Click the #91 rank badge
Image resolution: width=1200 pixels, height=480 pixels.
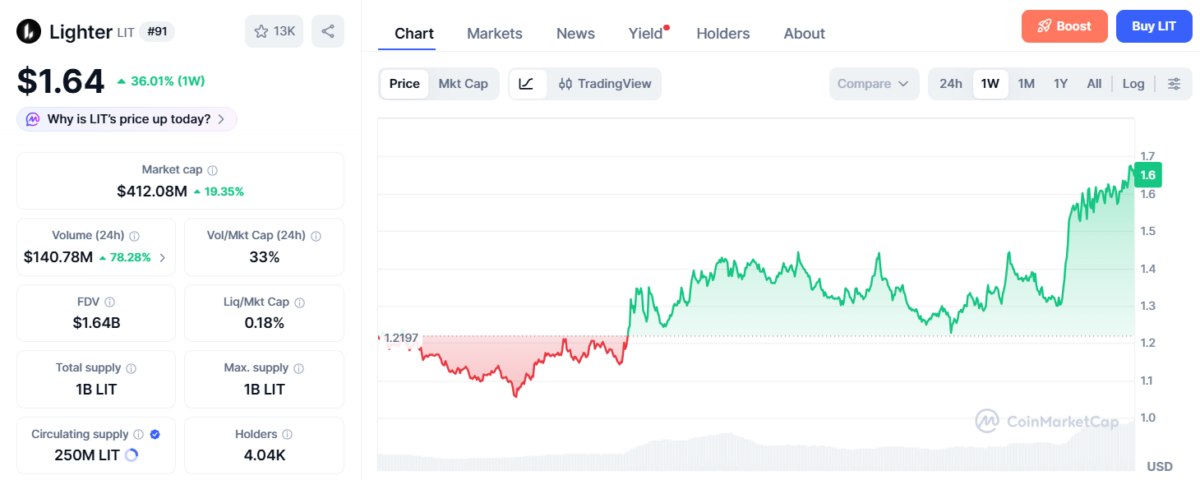pyautogui.click(x=158, y=32)
